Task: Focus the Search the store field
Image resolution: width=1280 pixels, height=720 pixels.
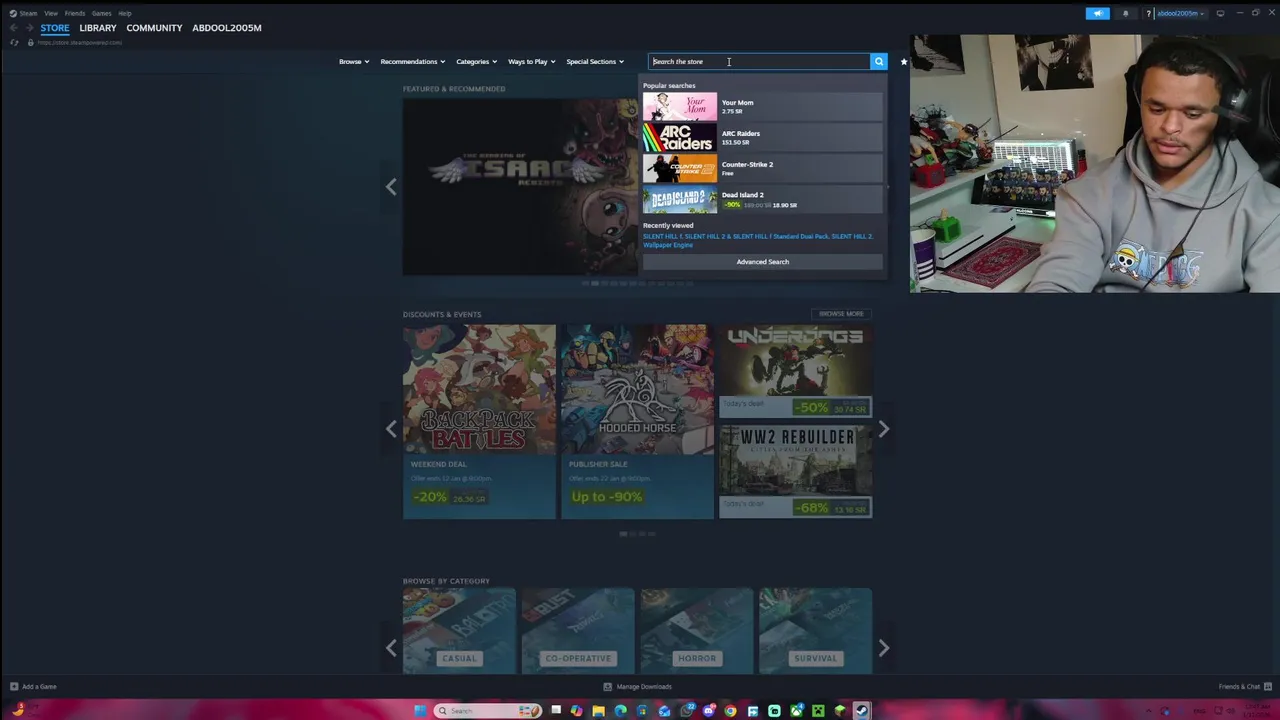Action: pos(759,62)
